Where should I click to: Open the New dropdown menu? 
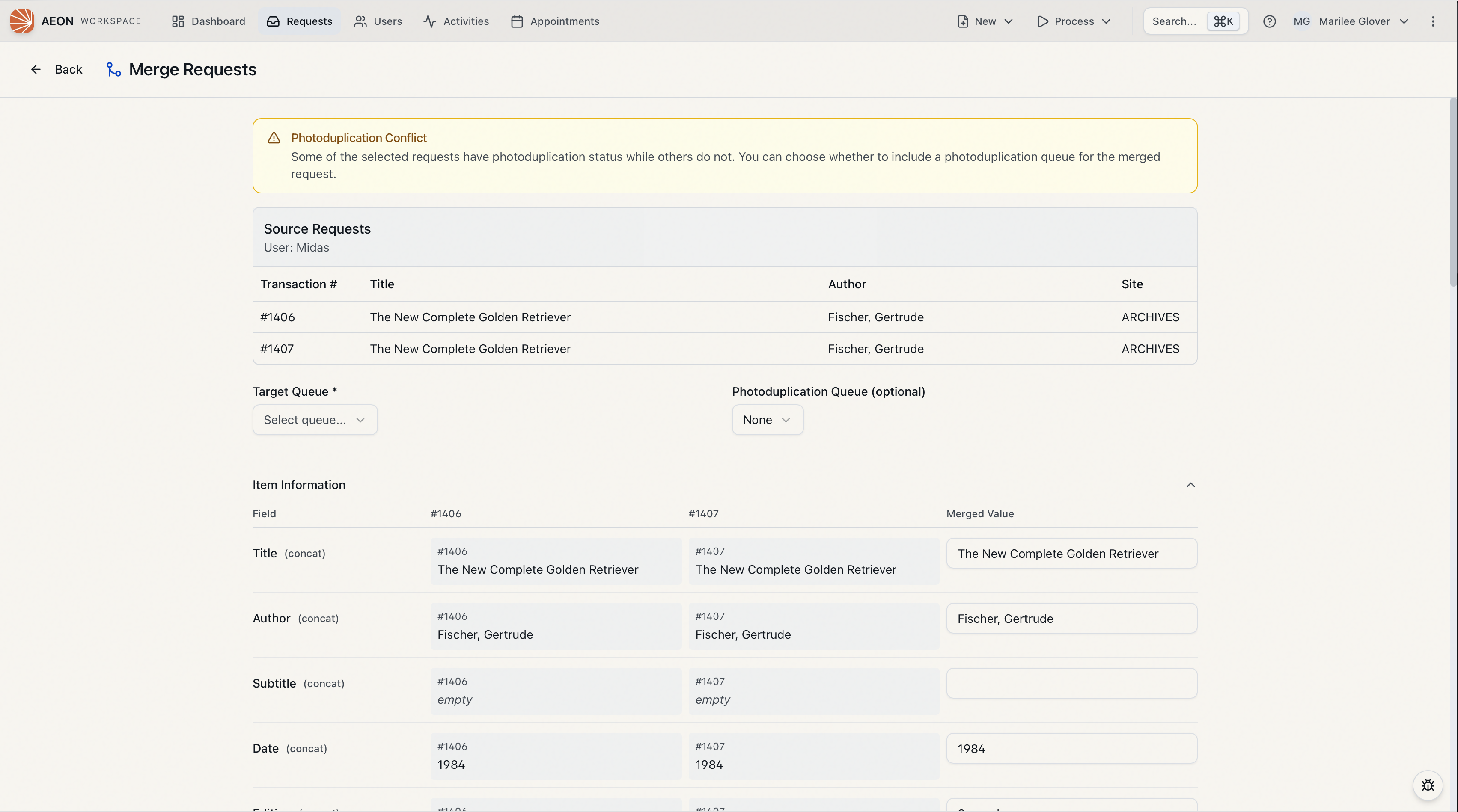[985, 21]
